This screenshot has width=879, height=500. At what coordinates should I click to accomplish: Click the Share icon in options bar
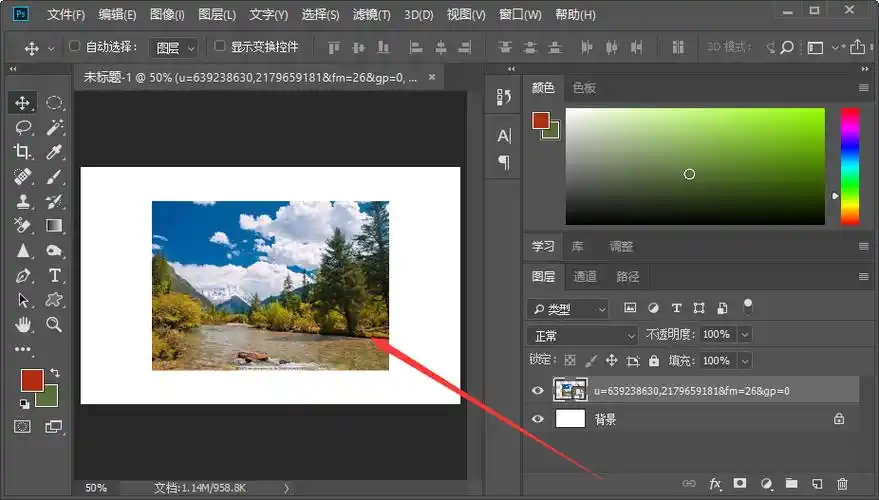857,47
